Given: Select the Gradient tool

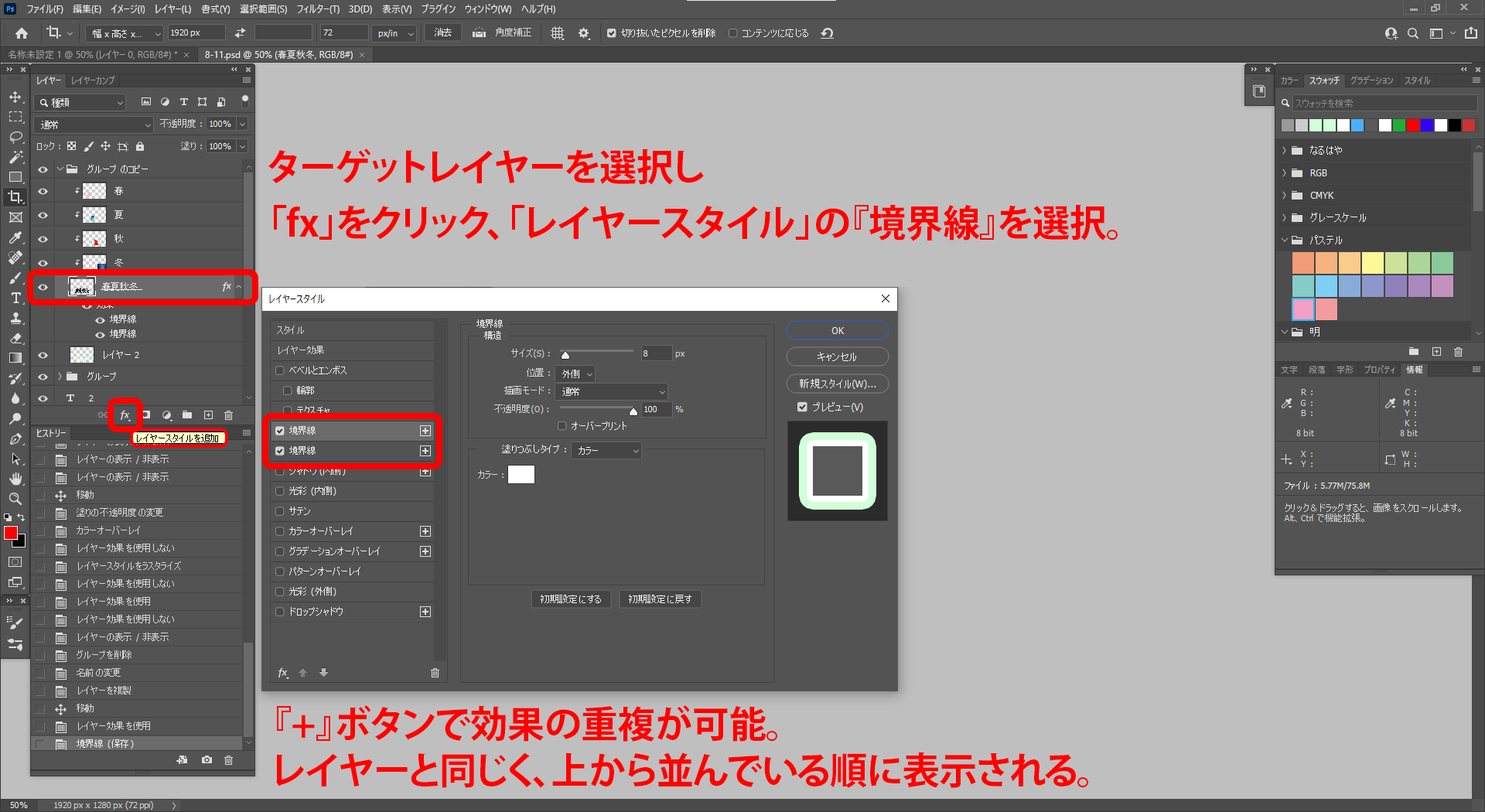Looking at the screenshot, I should point(15,358).
